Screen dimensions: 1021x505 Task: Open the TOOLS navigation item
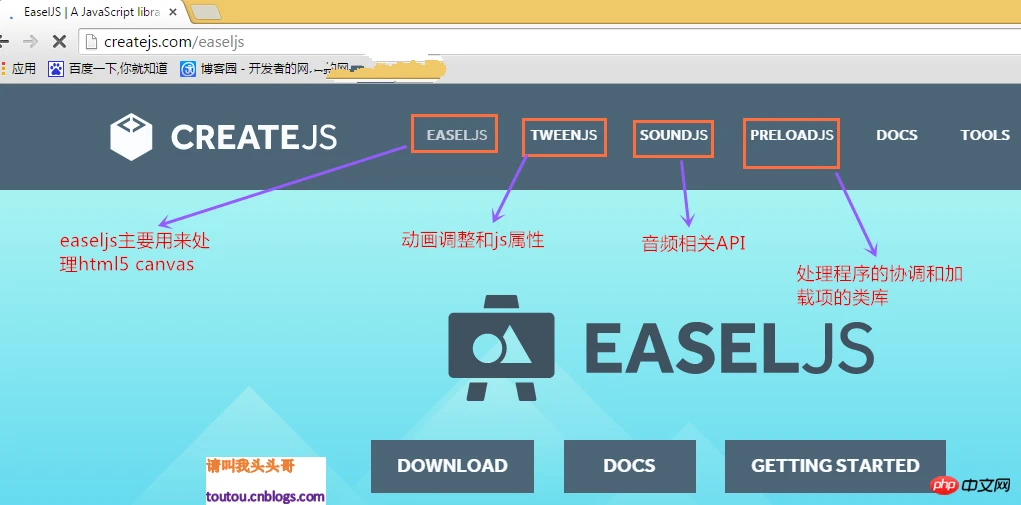[985, 135]
